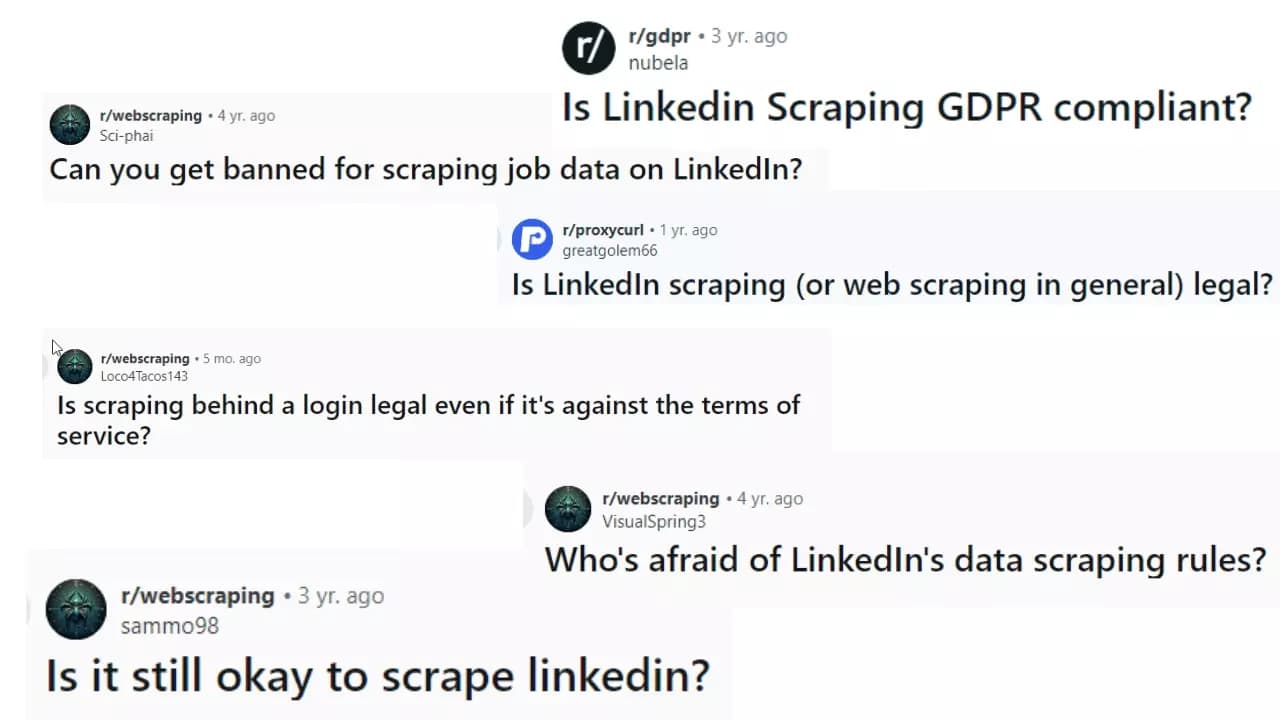This screenshot has height=720, width=1280.
Task: Visit user nubela's profile
Action: 658,62
